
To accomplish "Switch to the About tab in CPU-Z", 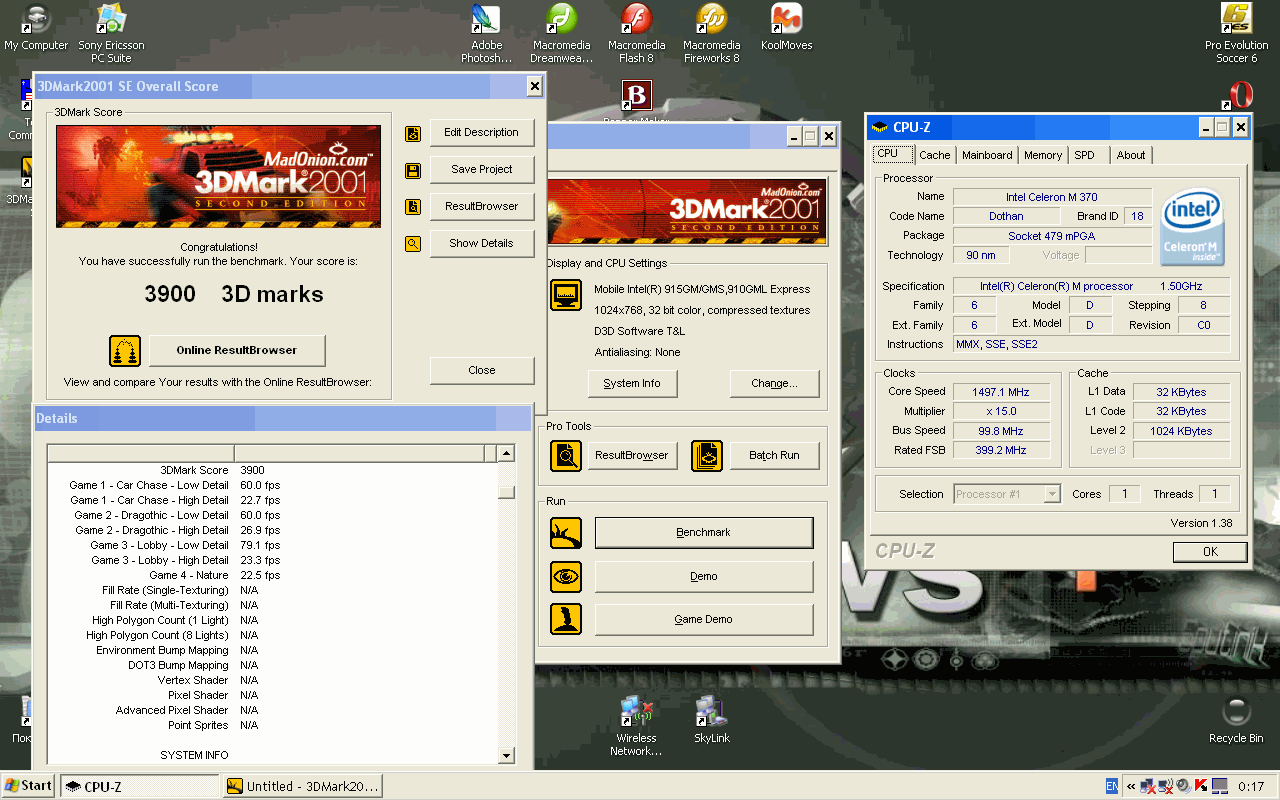I will pos(1131,155).
